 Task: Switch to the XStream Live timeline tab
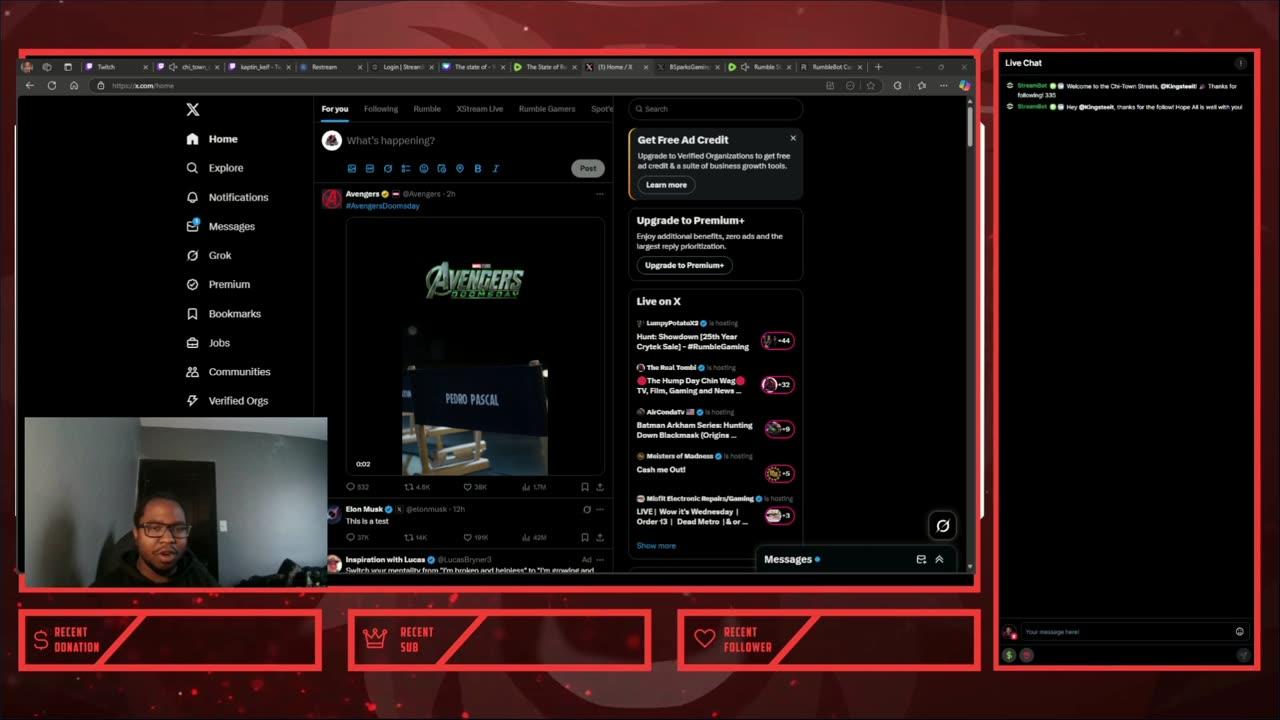[x=480, y=109]
